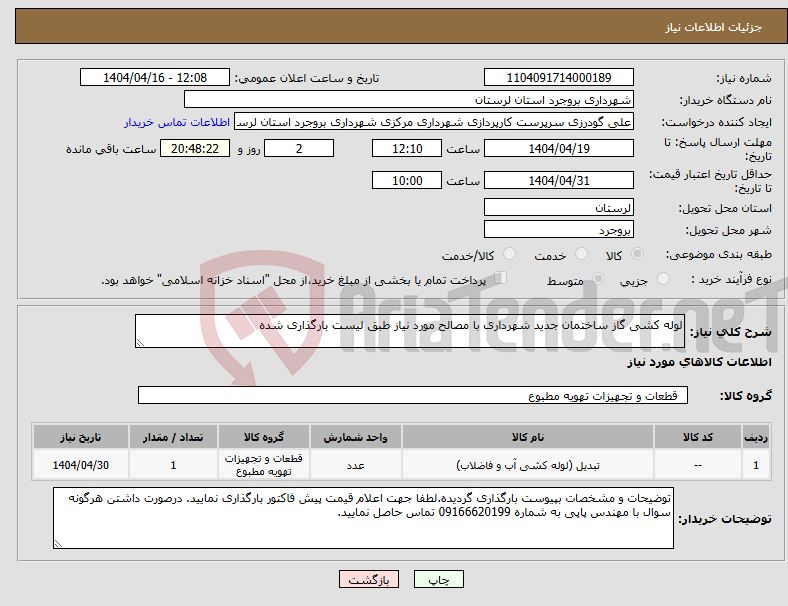Select the کالا/خدمت radio button

[510, 254]
